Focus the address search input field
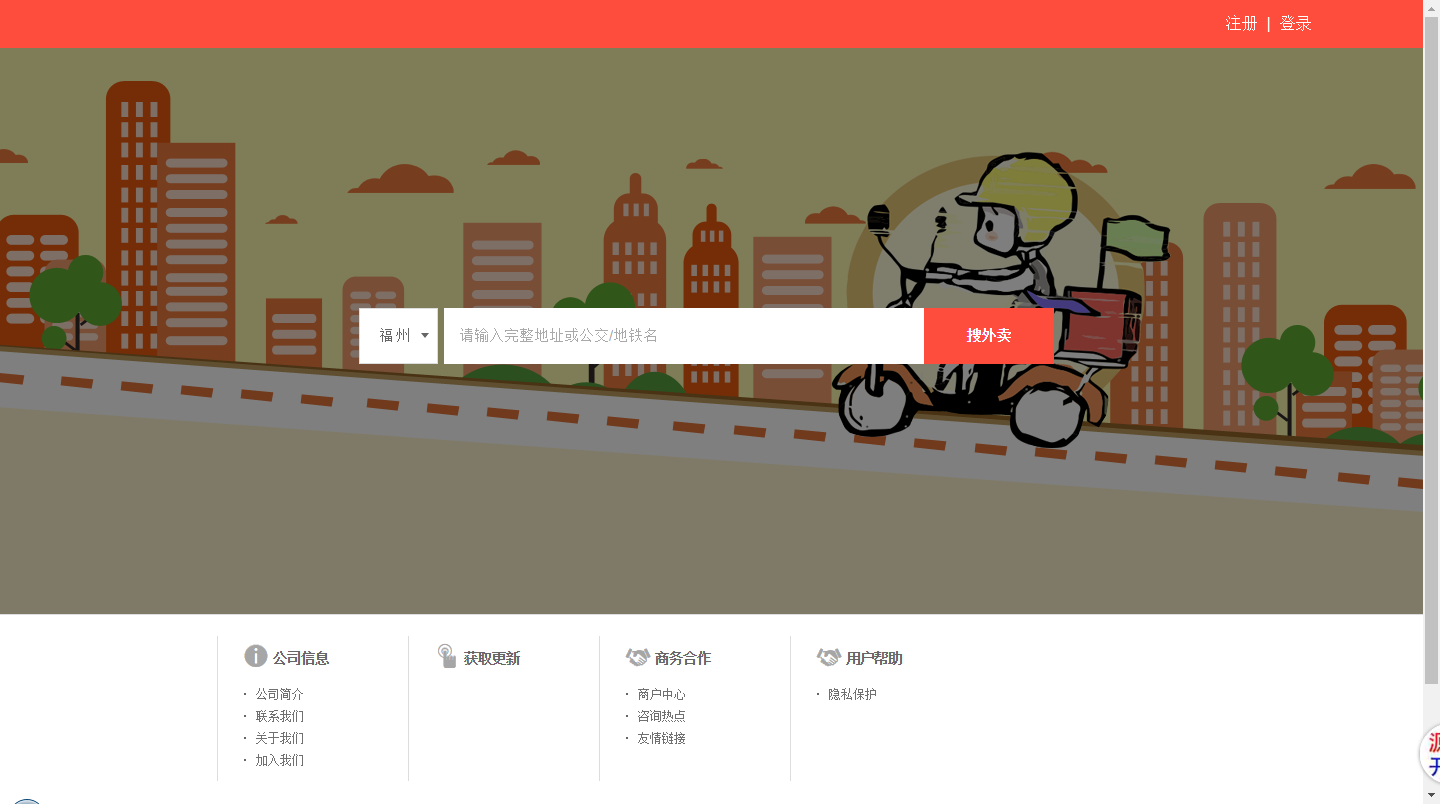 pyautogui.click(x=683, y=336)
